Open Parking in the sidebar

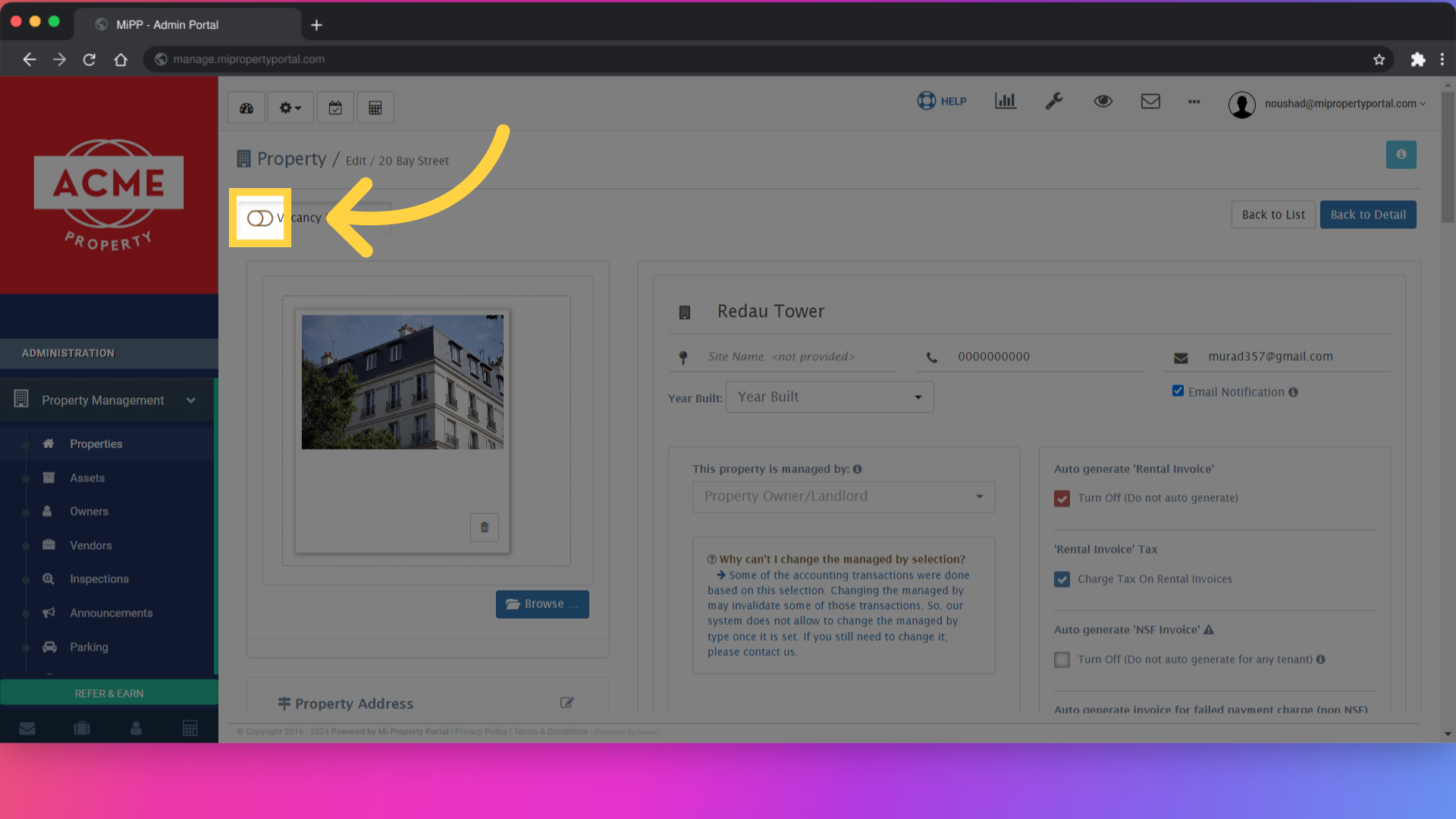coord(89,647)
